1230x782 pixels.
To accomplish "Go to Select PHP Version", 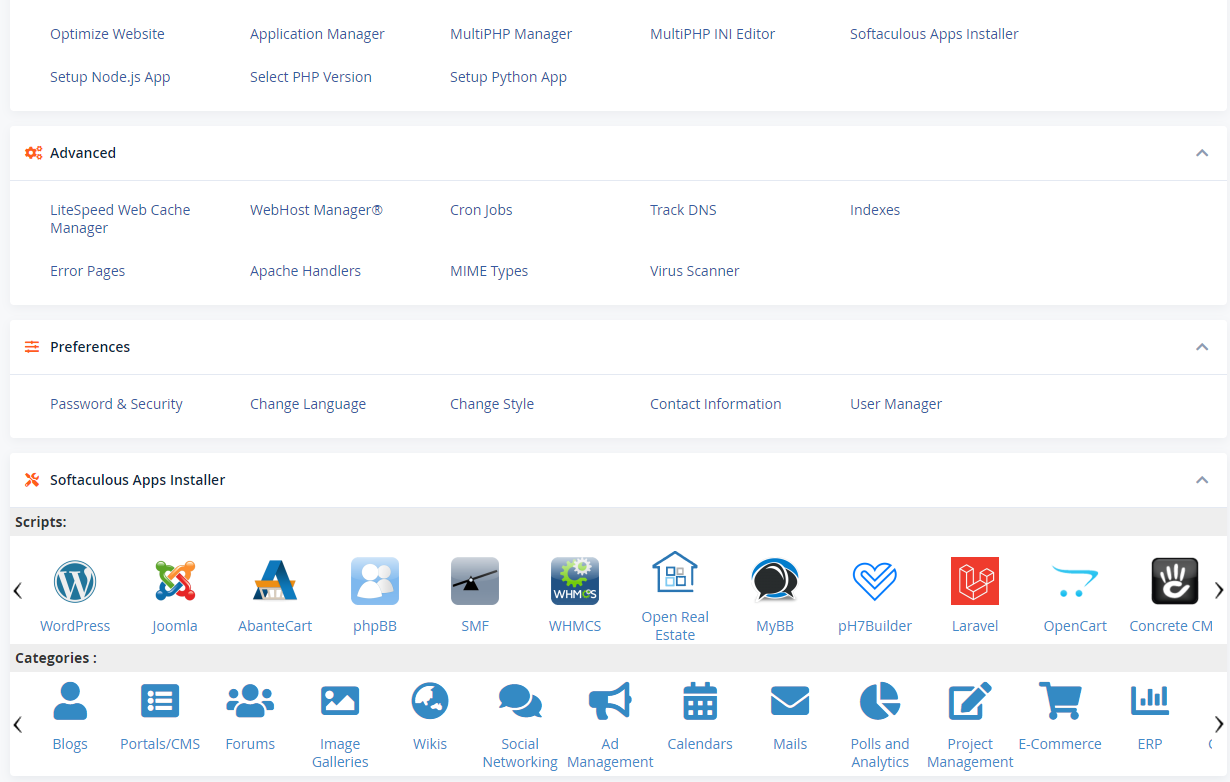I will click(311, 77).
